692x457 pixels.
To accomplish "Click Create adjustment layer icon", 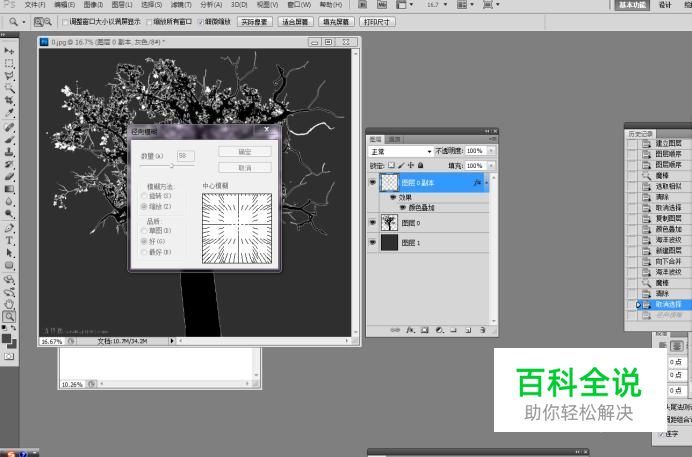I will [x=440, y=330].
